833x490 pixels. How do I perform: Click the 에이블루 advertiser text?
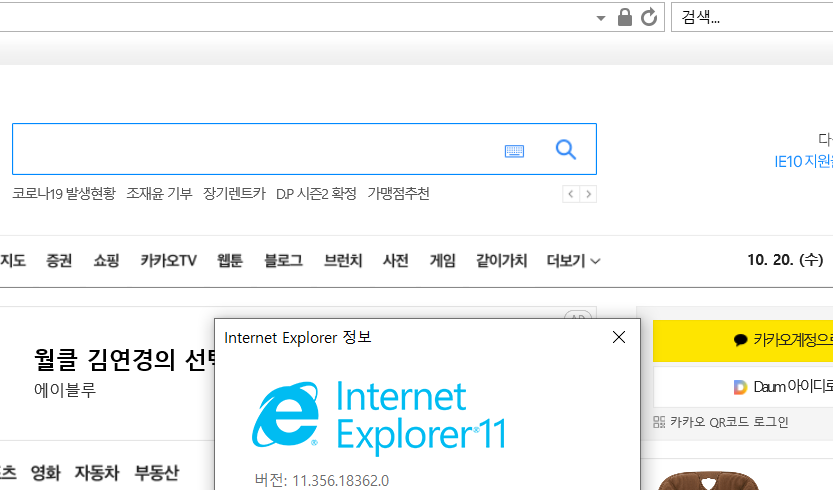[x=65, y=390]
